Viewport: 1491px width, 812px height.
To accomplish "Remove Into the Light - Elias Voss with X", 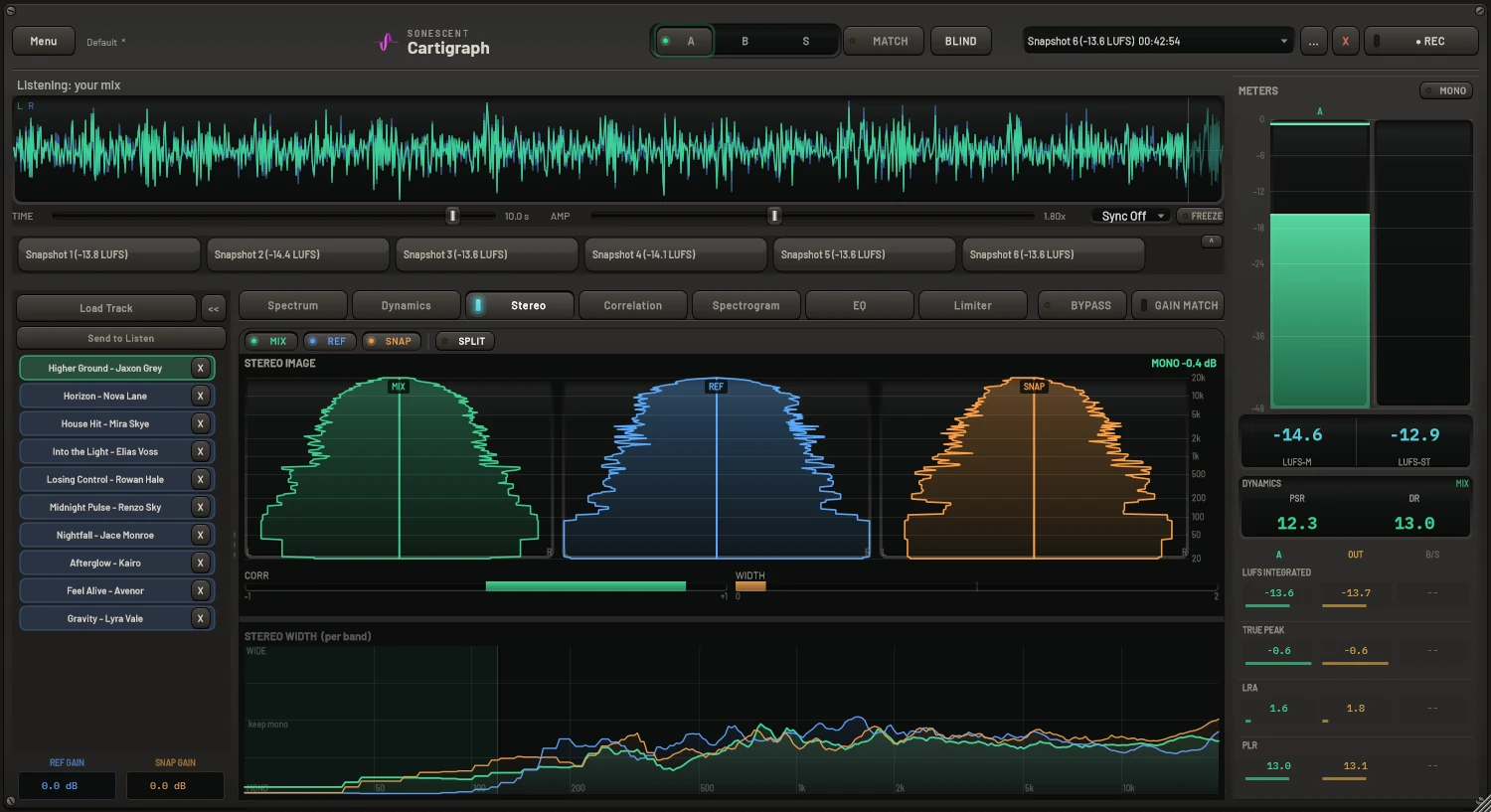I will [200, 451].
